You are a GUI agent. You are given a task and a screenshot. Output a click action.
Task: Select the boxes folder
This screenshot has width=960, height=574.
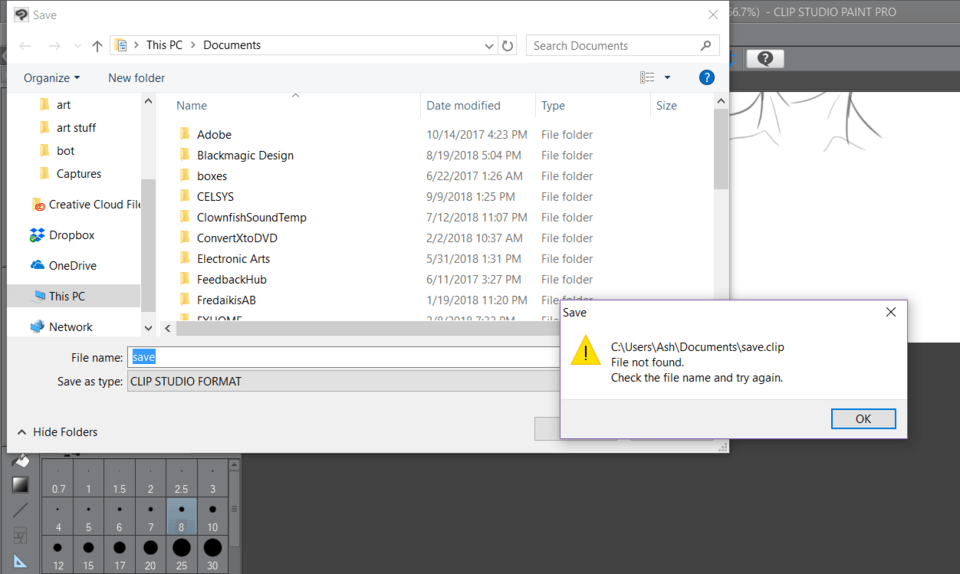click(x=212, y=176)
